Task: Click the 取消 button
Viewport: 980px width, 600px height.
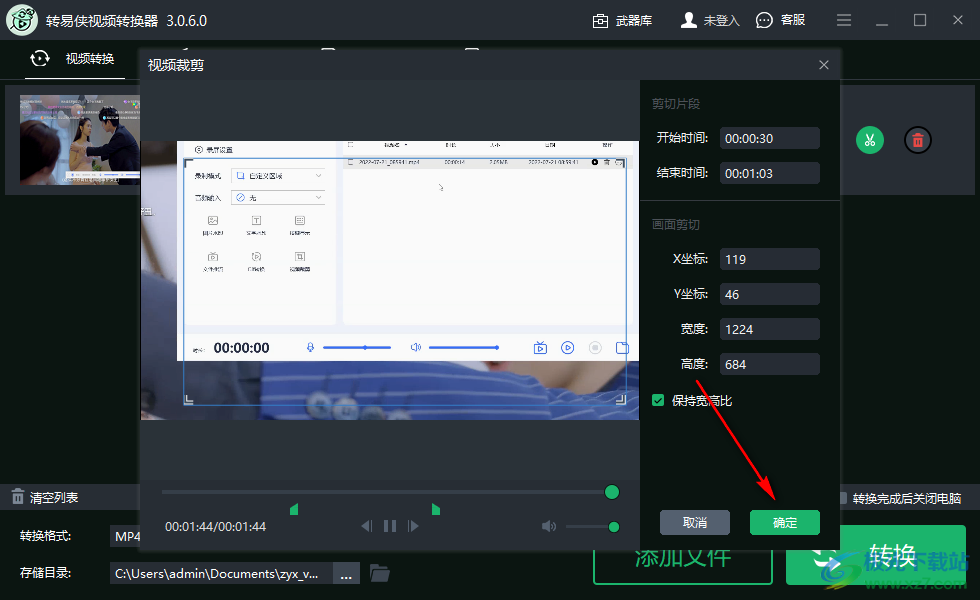Action: click(694, 522)
